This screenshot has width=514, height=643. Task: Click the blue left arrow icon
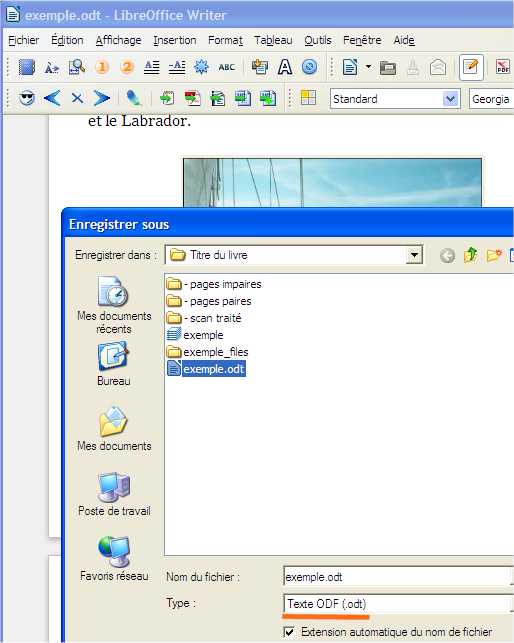53,98
